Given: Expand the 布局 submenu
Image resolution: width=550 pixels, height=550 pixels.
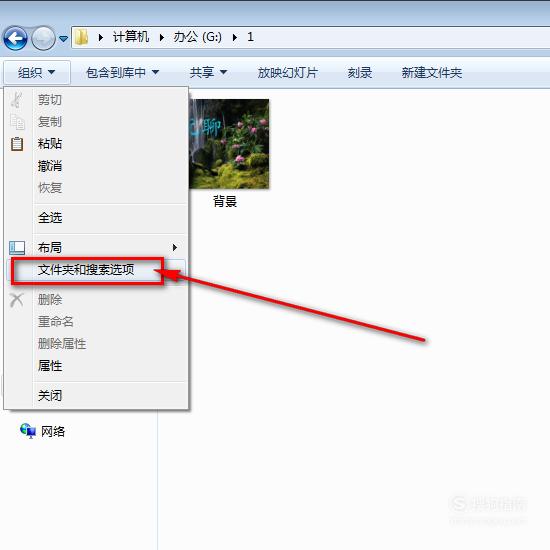Looking at the screenshot, I should coord(96,248).
